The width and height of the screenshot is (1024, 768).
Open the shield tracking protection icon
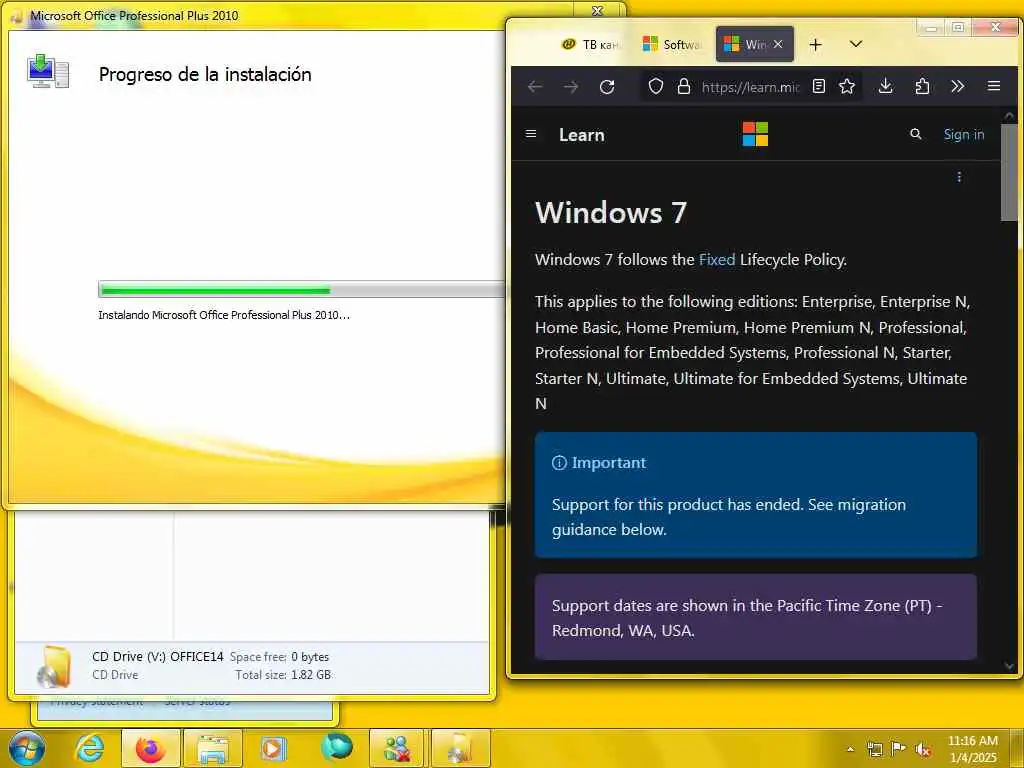pyautogui.click(x=656, y=86)
